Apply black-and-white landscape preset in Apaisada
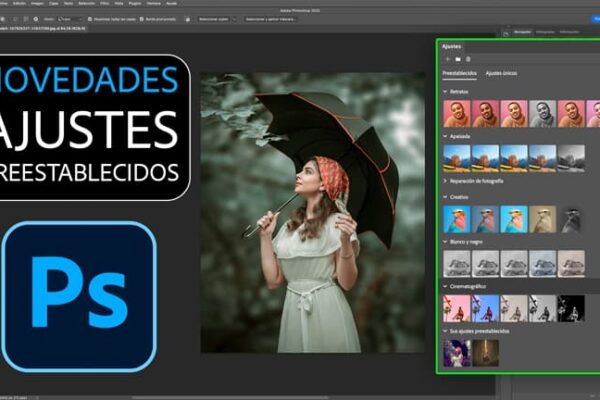This screenshot has width=600, height=400. (x=571, y=158)
